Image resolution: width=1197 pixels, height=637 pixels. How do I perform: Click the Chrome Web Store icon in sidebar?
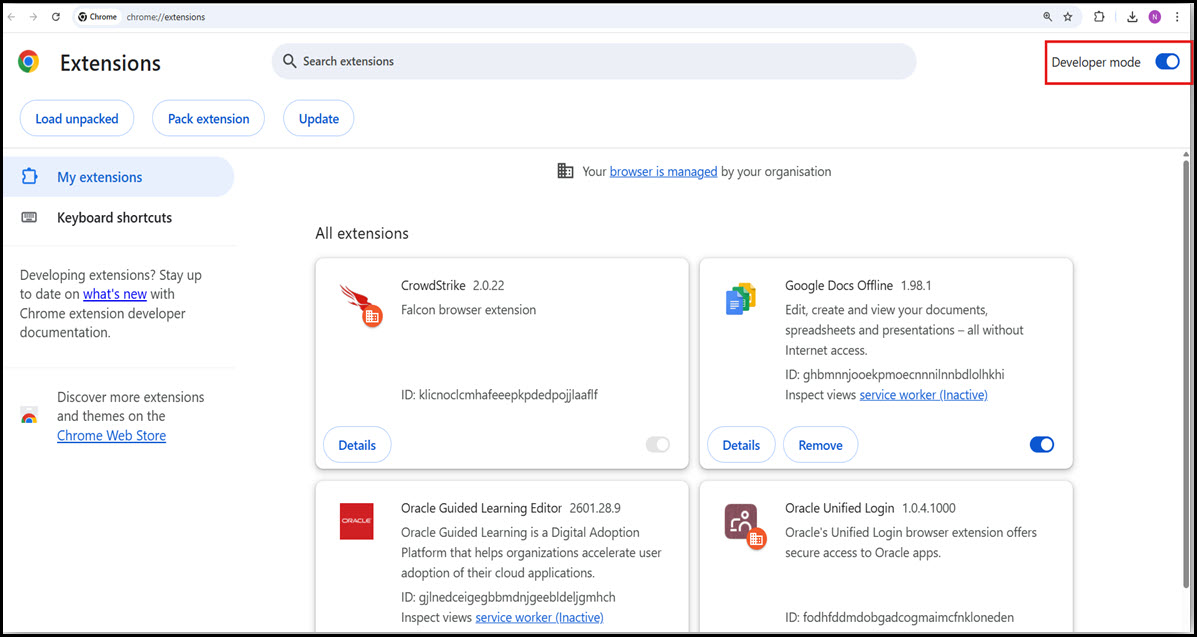[x=29, y=416]
